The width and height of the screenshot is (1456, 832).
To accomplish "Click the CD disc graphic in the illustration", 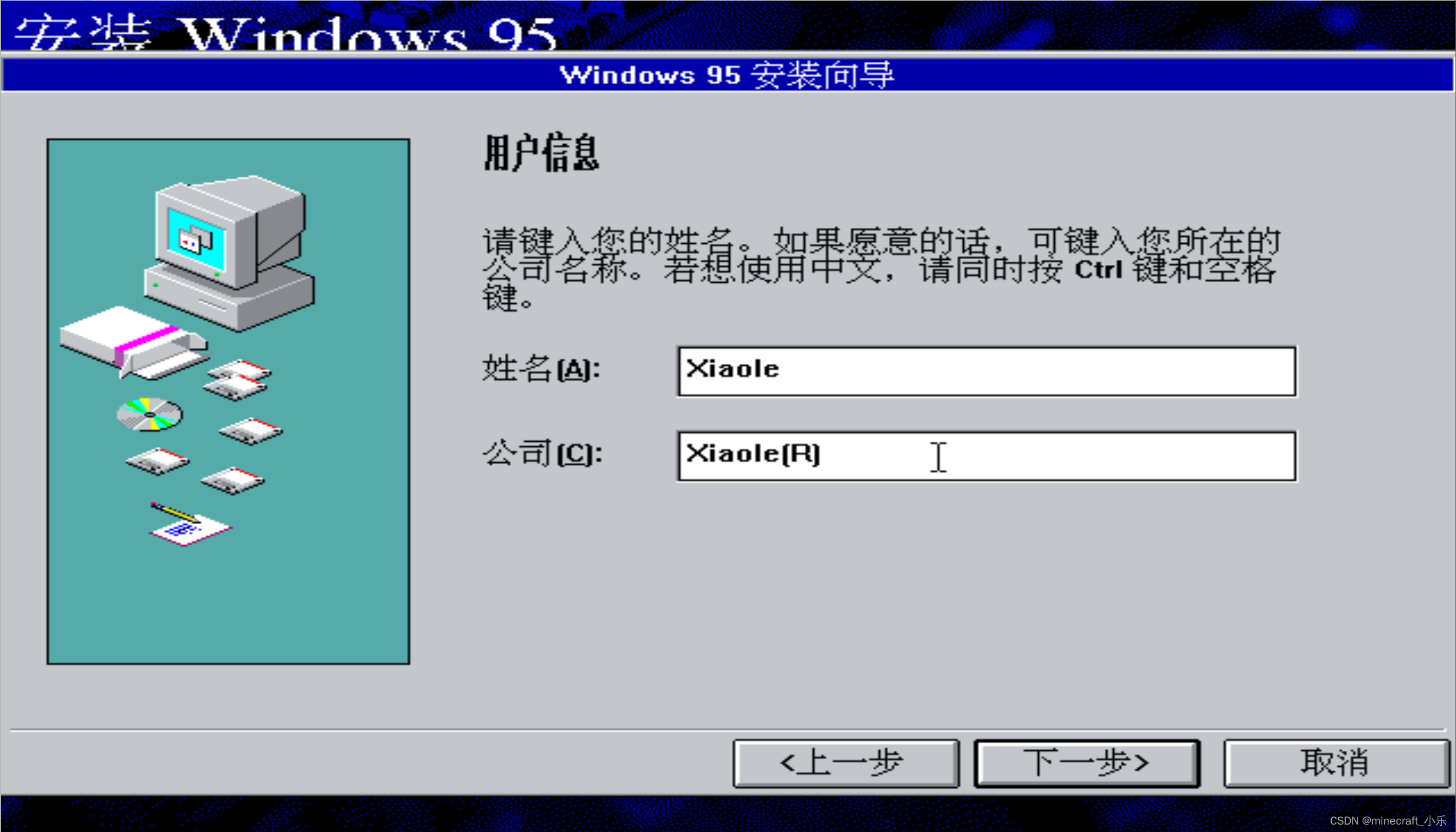I will (x=150, y=414).
